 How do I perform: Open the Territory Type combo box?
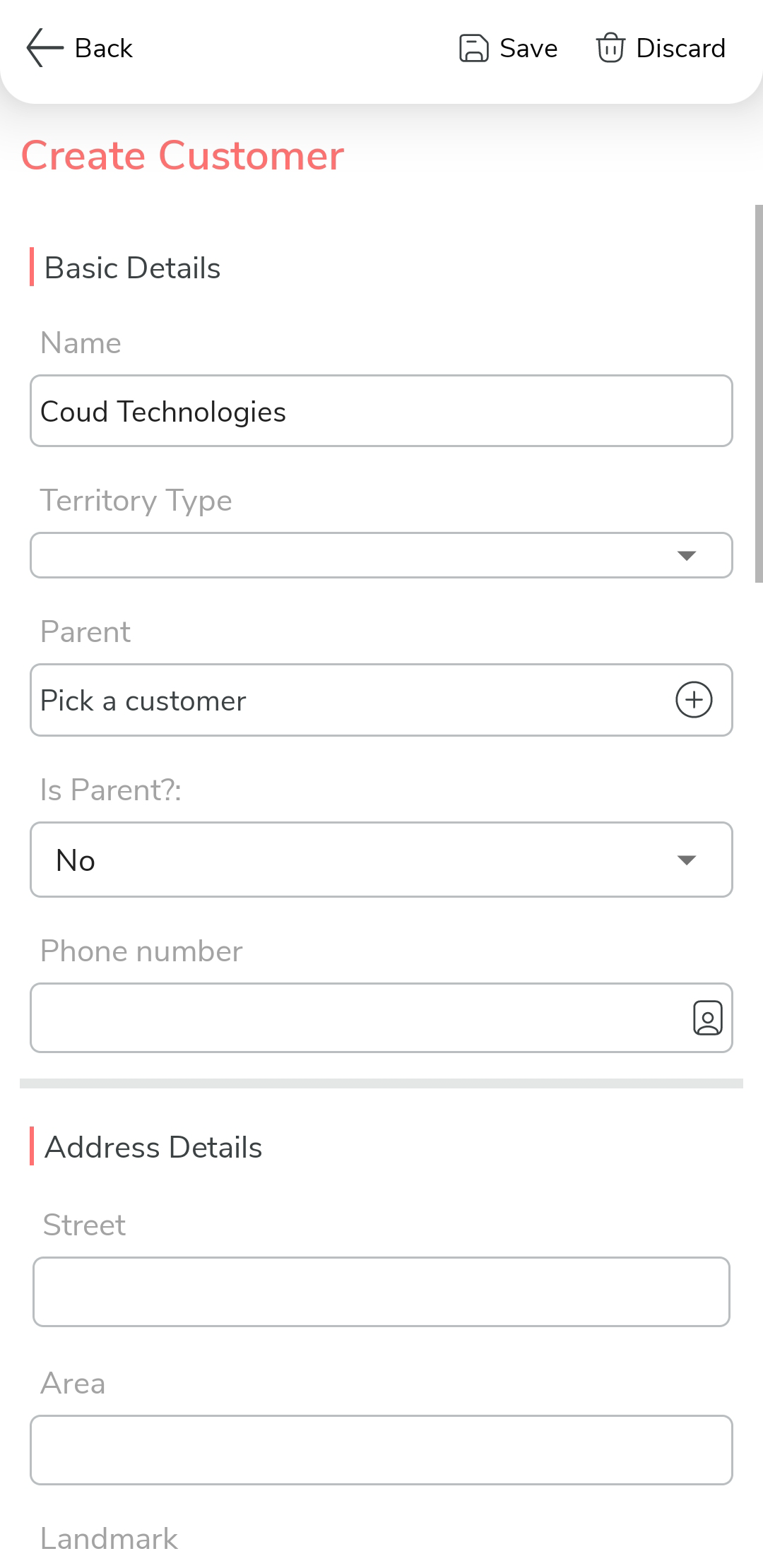pyautogui.click(x=353, y=556)
